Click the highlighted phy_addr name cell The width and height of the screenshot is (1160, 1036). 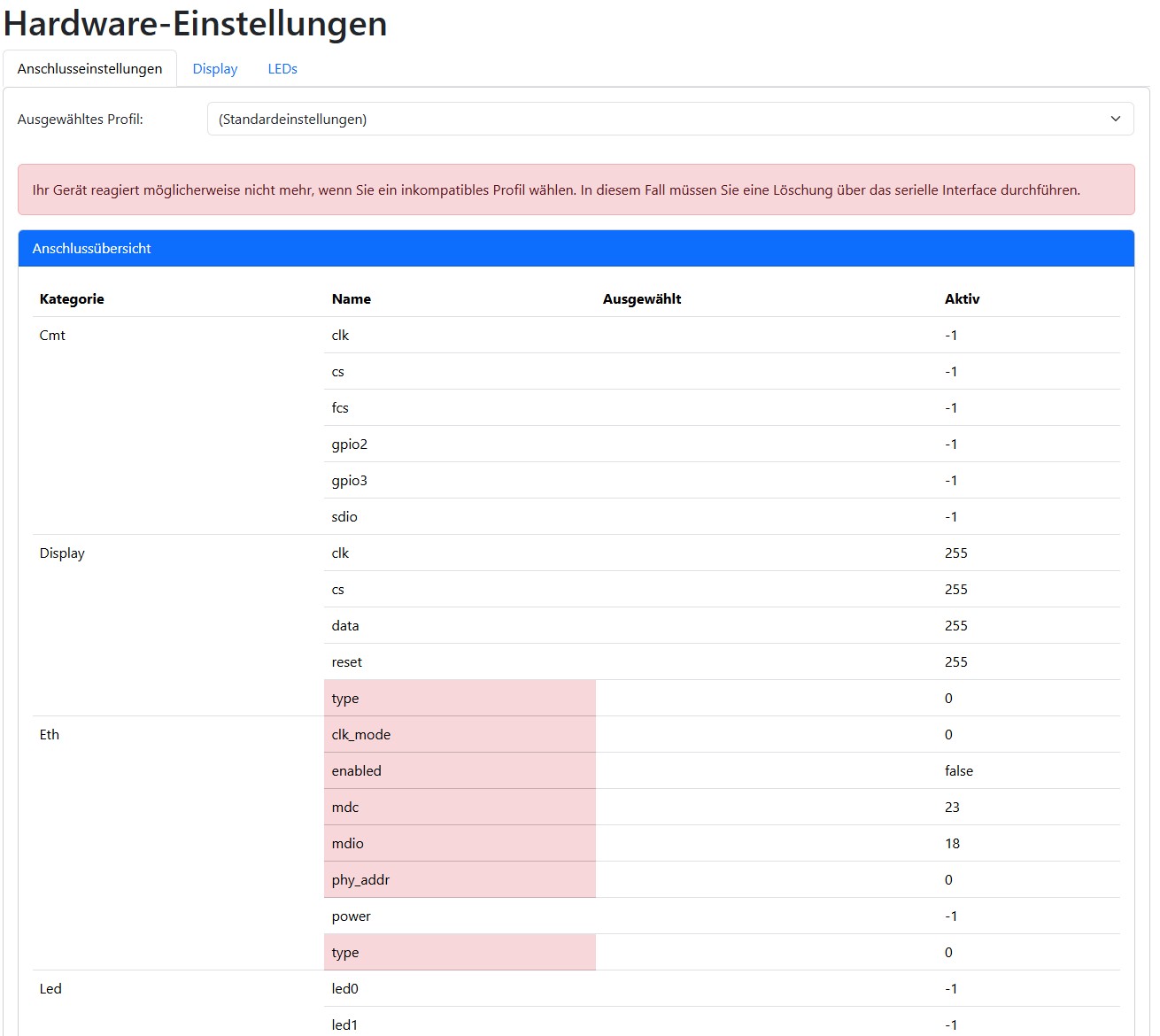[361, 880]
